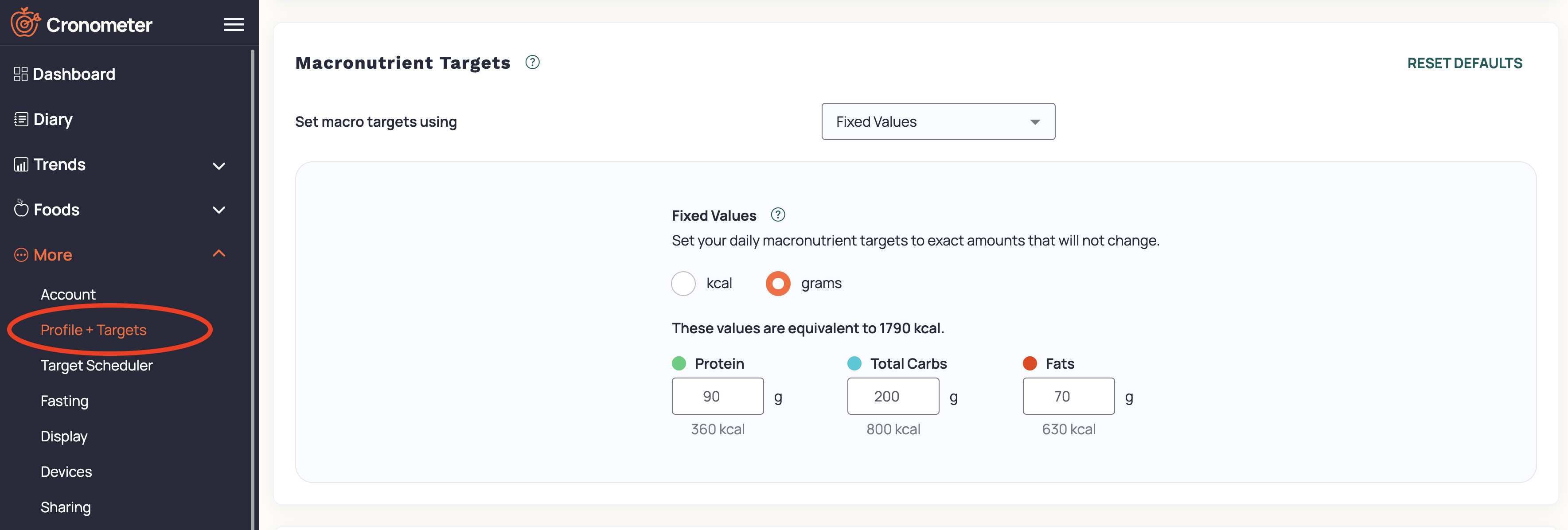
Task: Click the Total Carbs value input field
Action: [x=892, y=396]
